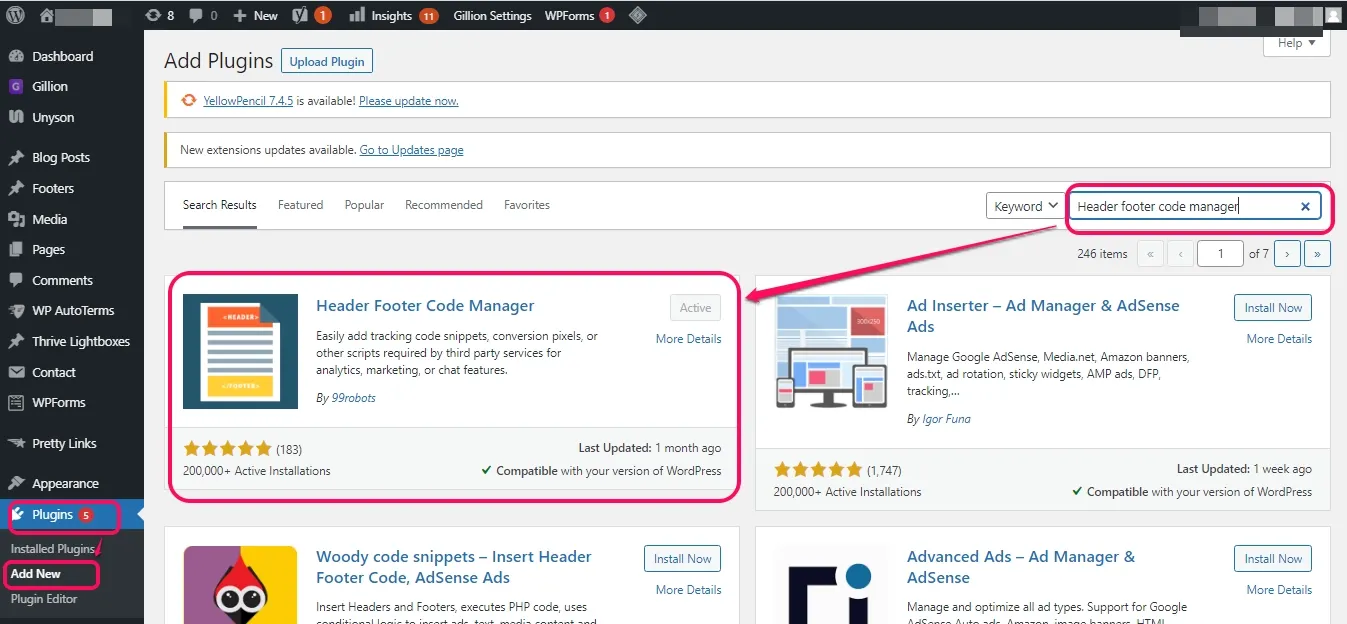Open More Details for Header Footer Code Manager

688,339
